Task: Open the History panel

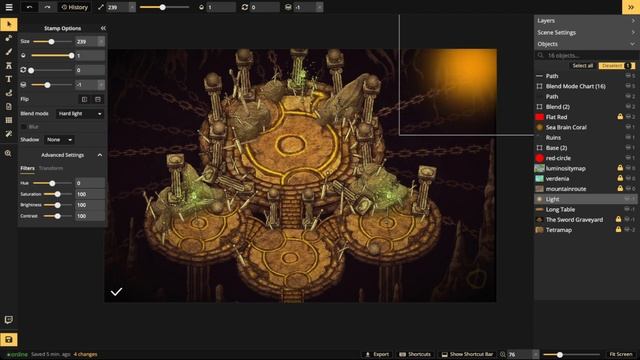Action: (x=74, y=7)
